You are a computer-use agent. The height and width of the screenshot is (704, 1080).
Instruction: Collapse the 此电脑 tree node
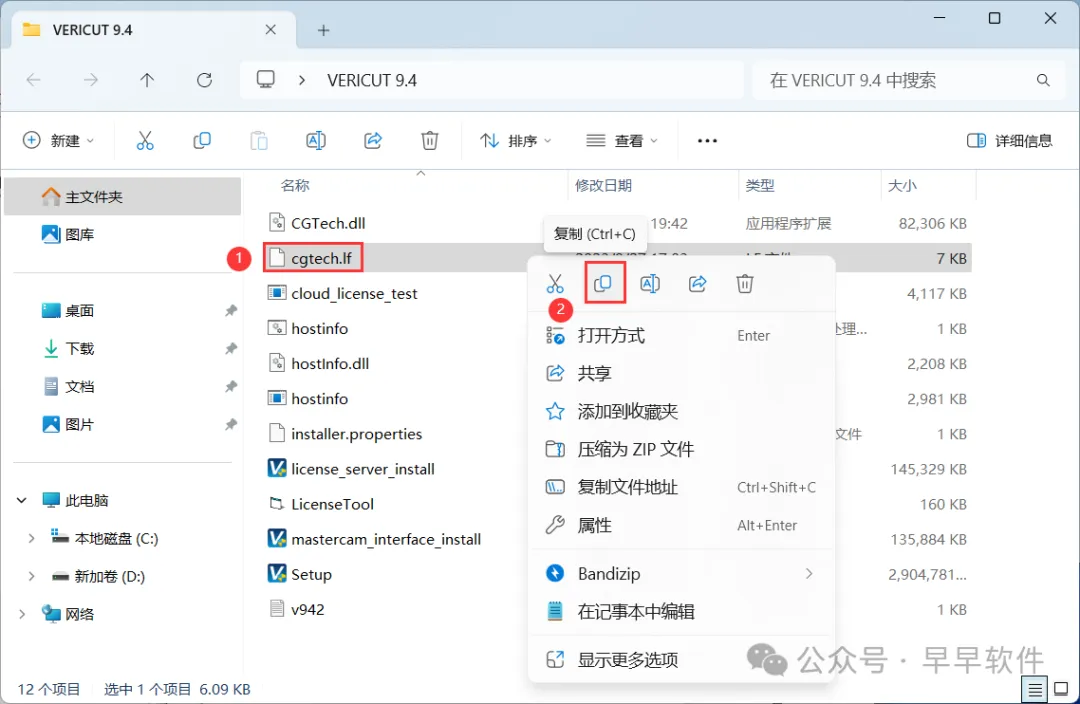point(21,500)
